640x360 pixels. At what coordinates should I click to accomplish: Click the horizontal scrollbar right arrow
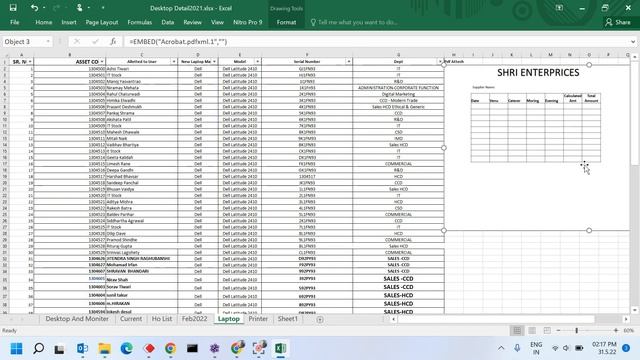pyautogui.click(x=626, y=319)
